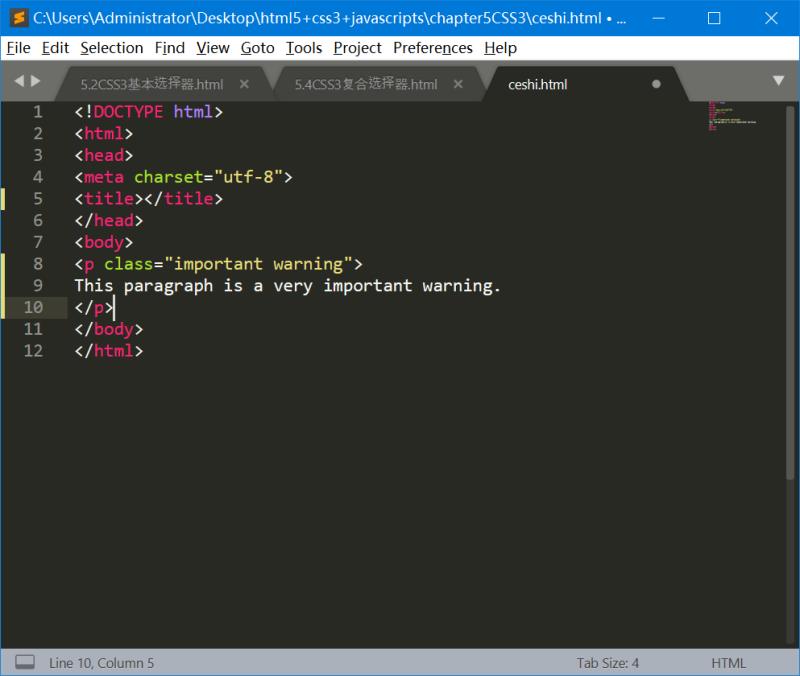Maximize the Sublime Text window
The height and width of the screenshot is (676, 800).
coord(714,18)
